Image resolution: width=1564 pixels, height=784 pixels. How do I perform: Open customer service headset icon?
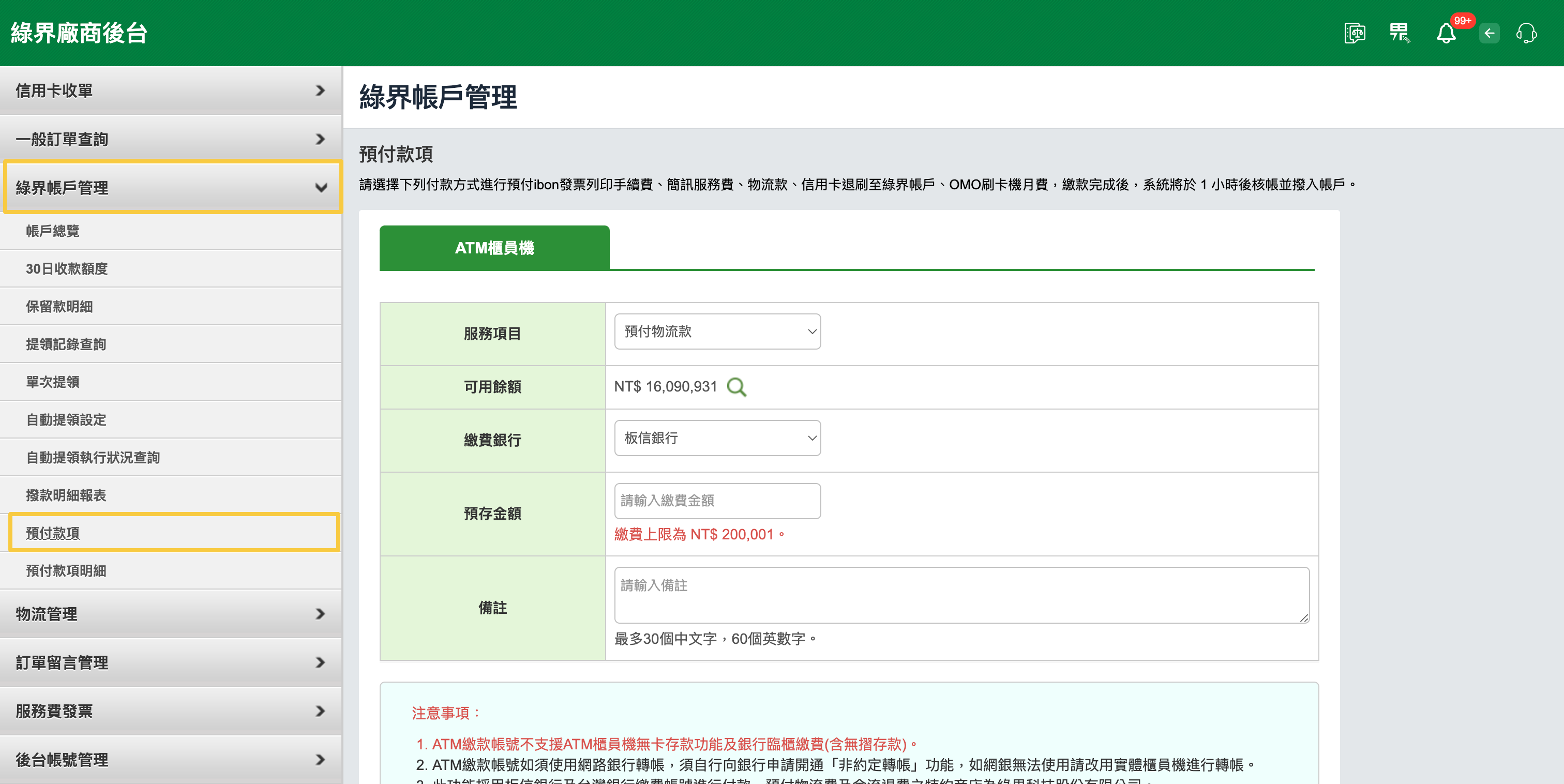[1526, 34]
